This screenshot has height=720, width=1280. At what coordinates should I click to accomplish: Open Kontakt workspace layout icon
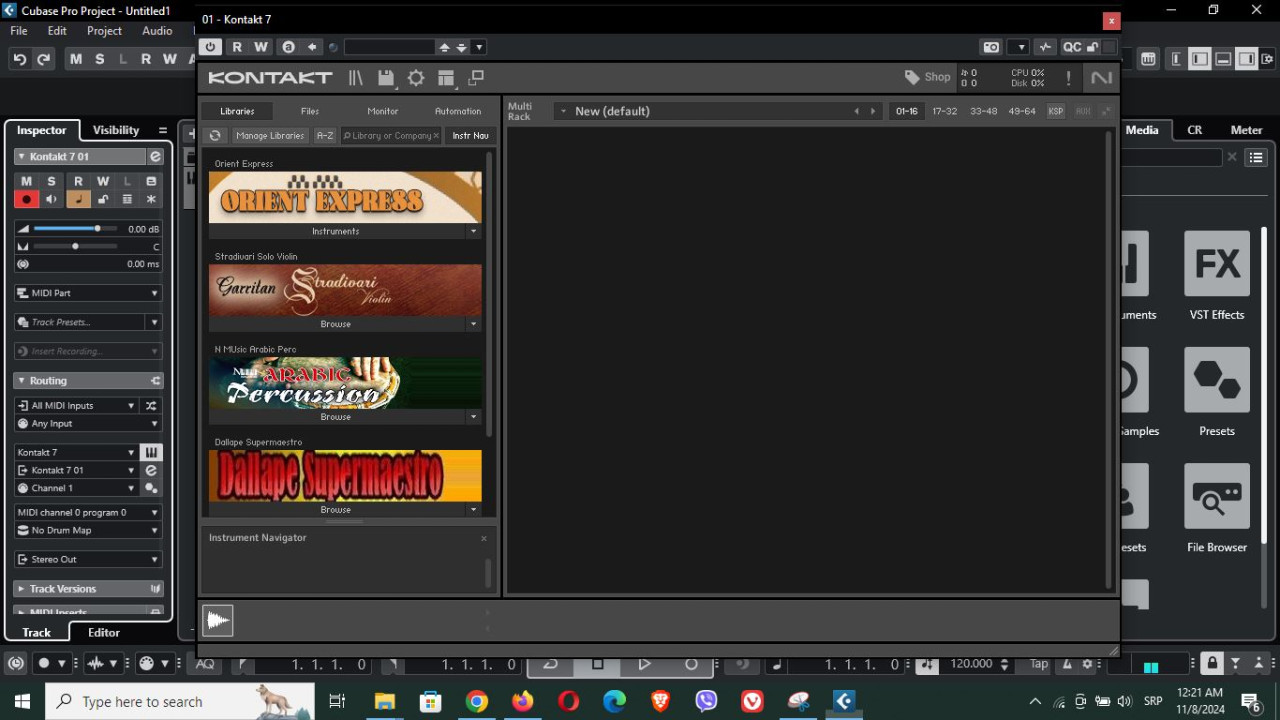click(x=446, y=78)
